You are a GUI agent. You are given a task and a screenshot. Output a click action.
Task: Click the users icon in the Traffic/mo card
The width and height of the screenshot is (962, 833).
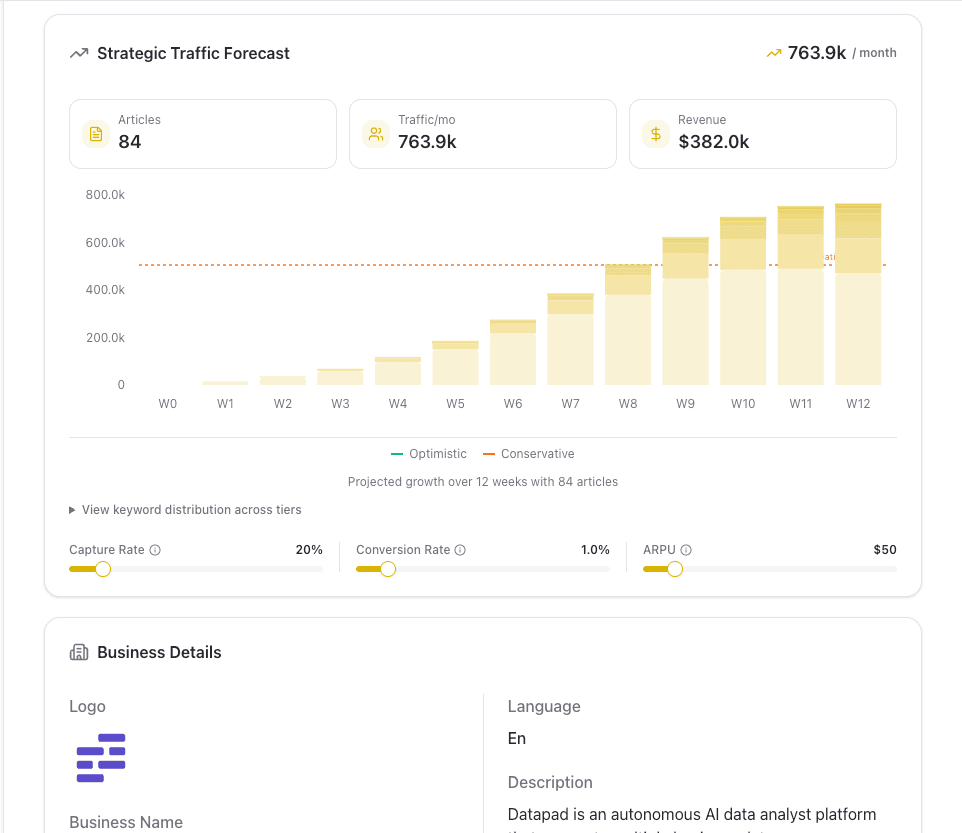pyautogui.click(x=375, y=133)
